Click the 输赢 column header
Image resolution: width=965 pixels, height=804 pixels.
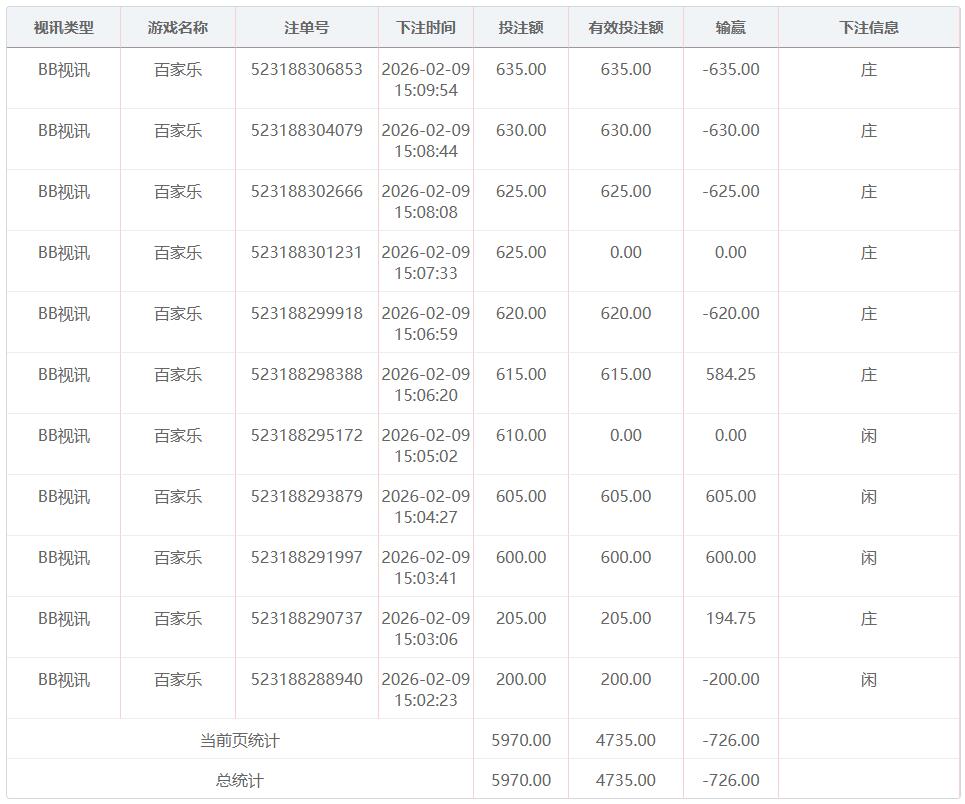730,28
